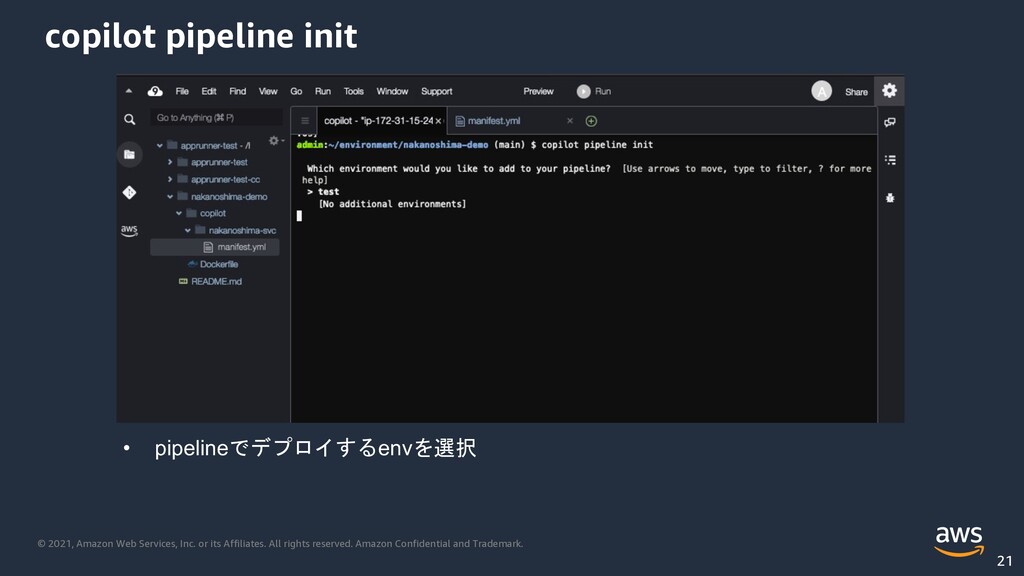1024x576 pixels.
Task: Collapse the copilot folder
Action: (x=179, y=213)
